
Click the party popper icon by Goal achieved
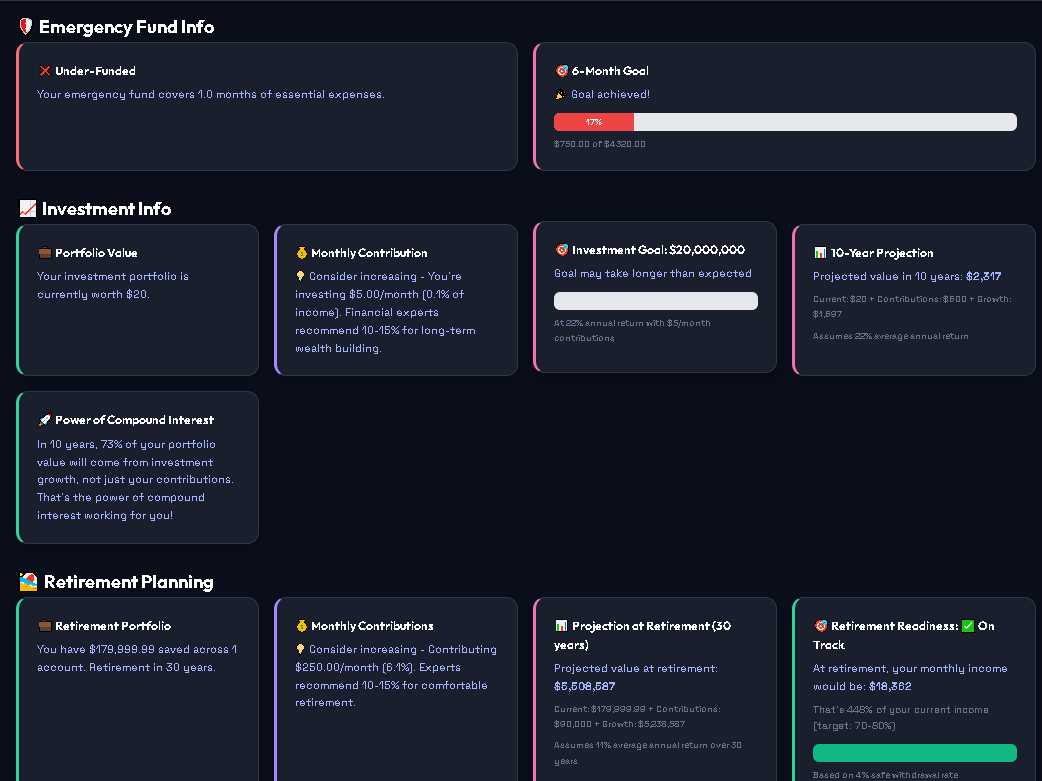[x=561, y=95]
